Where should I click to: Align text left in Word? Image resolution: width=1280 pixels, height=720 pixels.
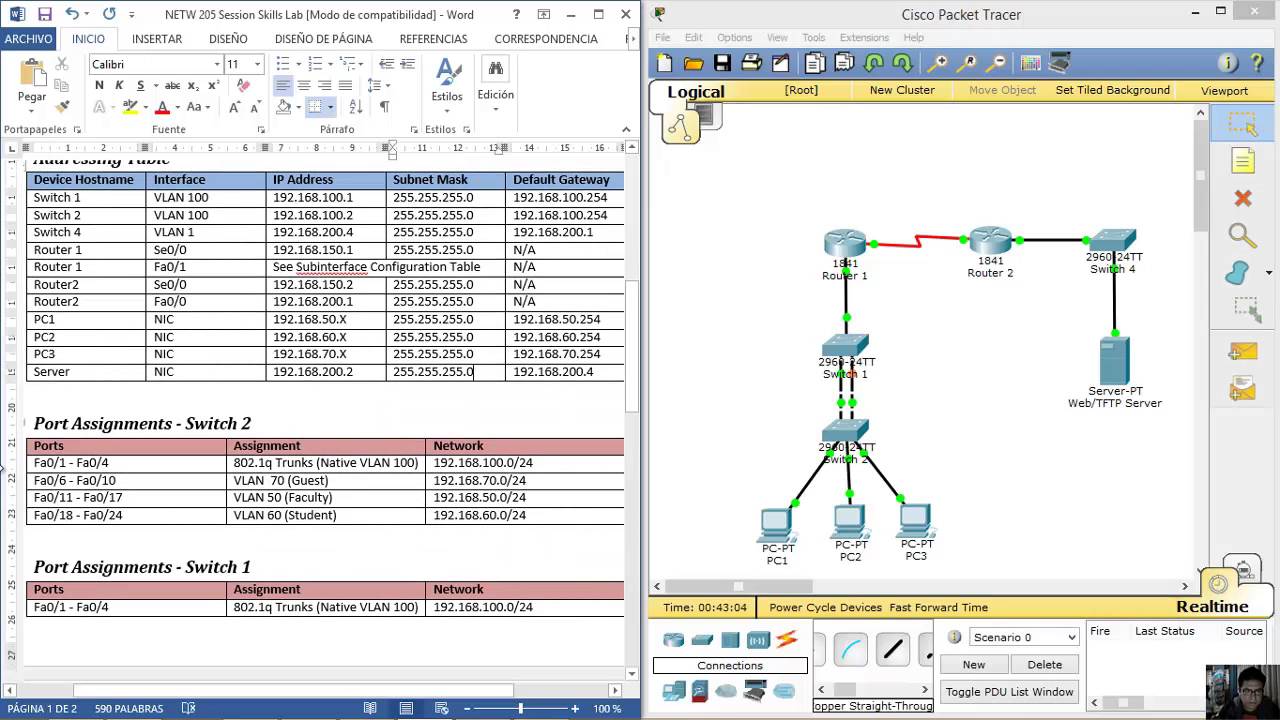[283, 85]
